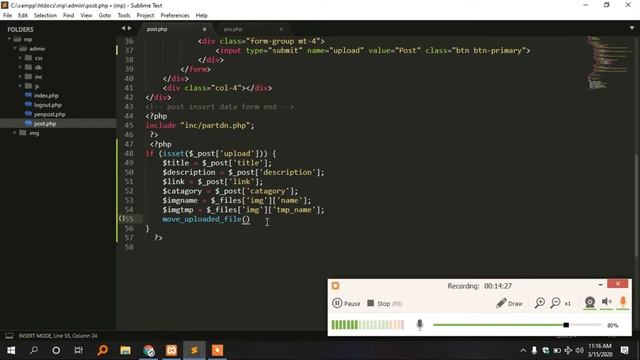The image size is (640, 360).
Task: Expand the js folder
Action: click(20, 86)
